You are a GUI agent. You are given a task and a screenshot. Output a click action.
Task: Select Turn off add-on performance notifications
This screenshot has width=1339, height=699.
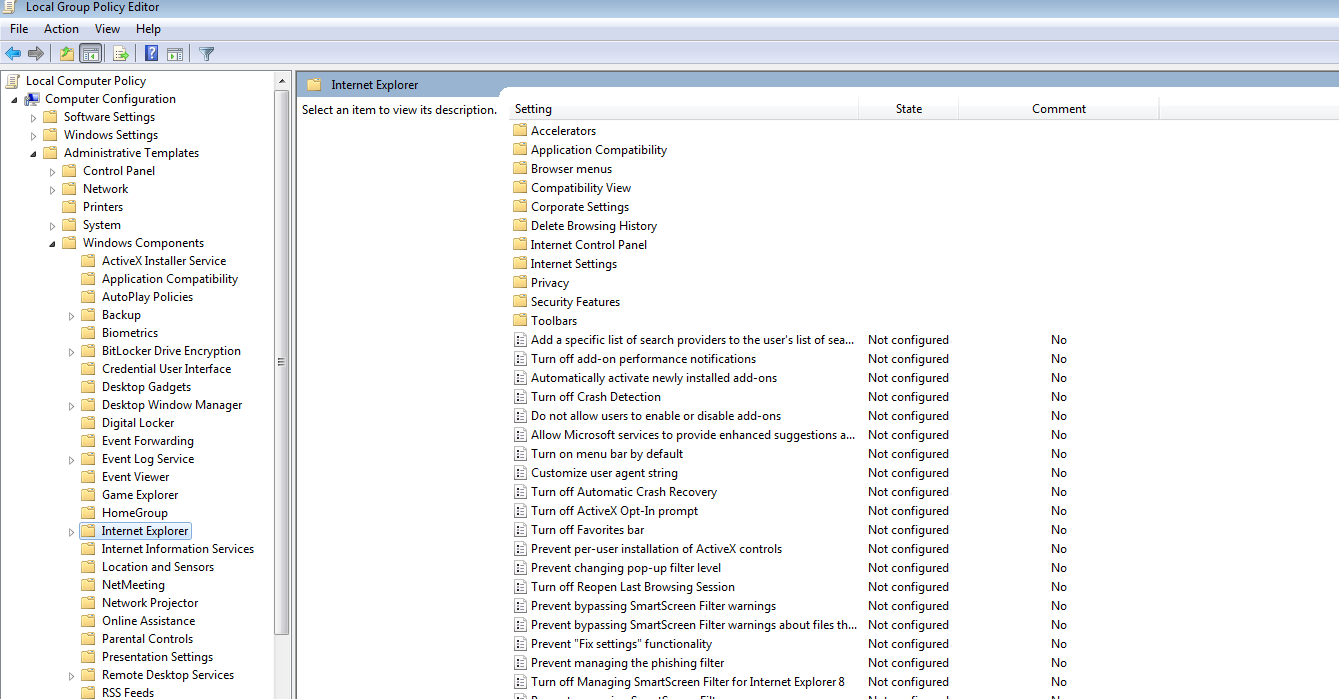(643, 359)
